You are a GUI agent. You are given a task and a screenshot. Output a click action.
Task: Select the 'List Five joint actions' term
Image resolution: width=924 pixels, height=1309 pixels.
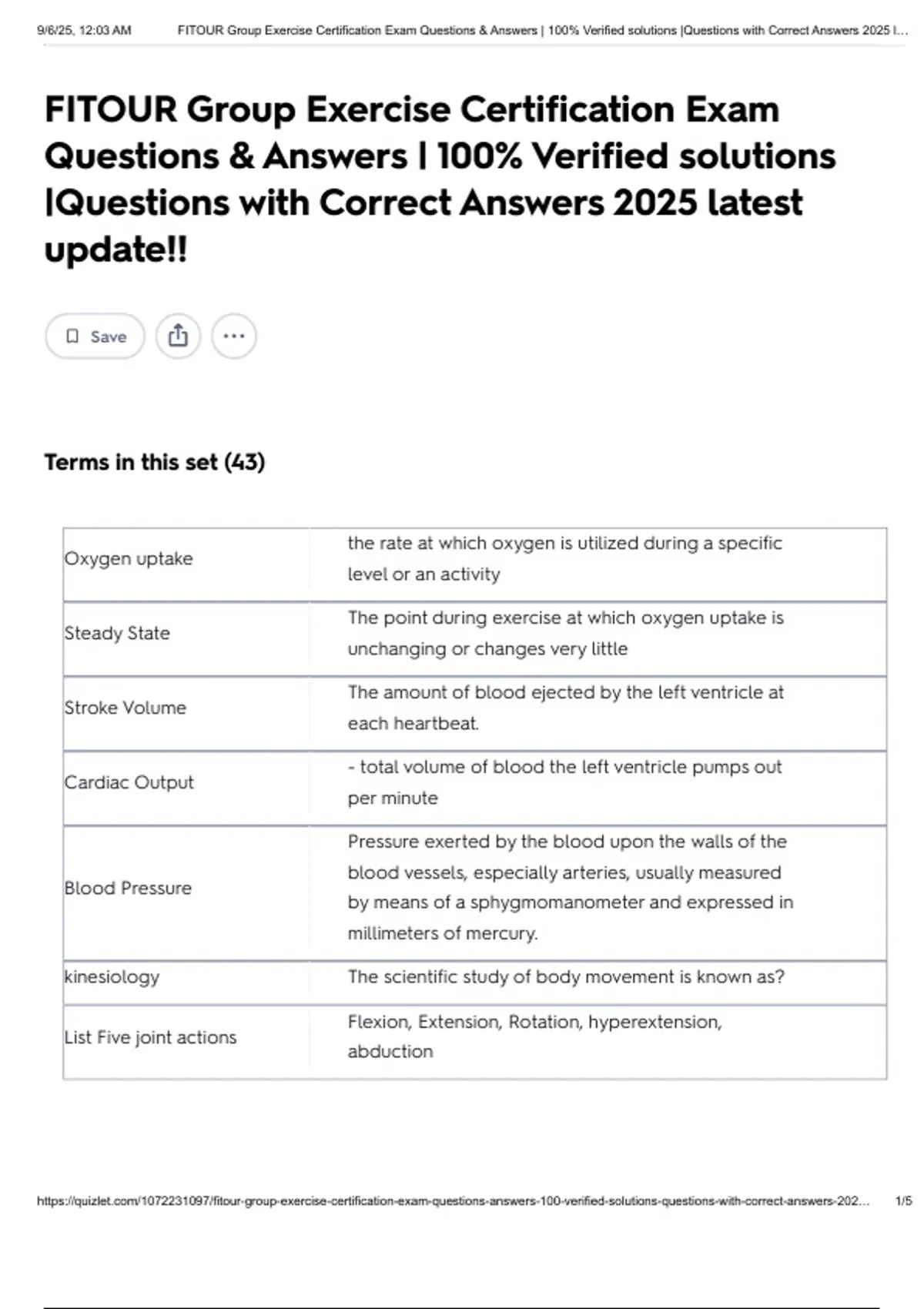[x=150, y=1037]
